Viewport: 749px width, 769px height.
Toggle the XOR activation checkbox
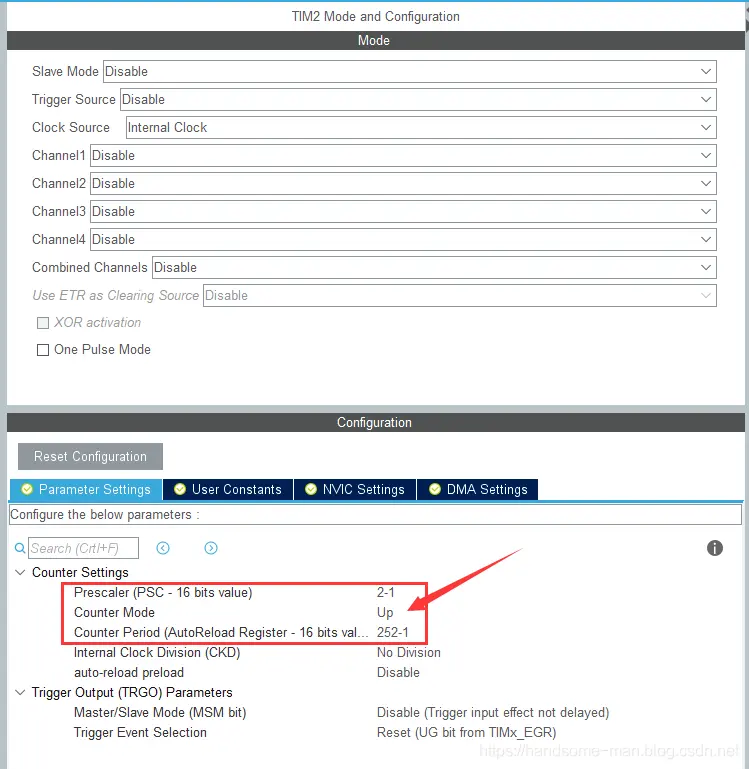click(43, 323)
